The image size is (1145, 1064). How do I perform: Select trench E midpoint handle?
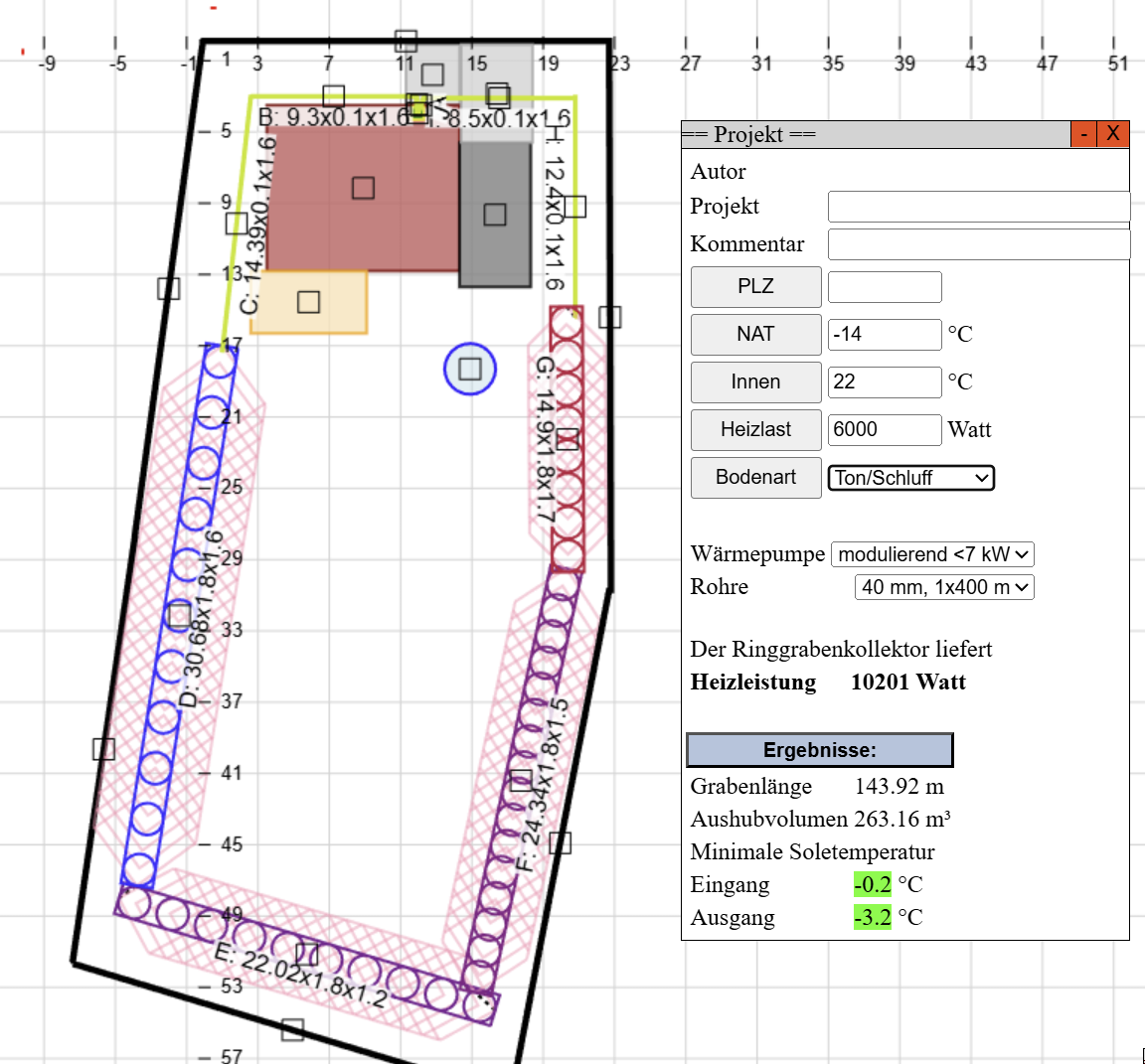[307, 954]
